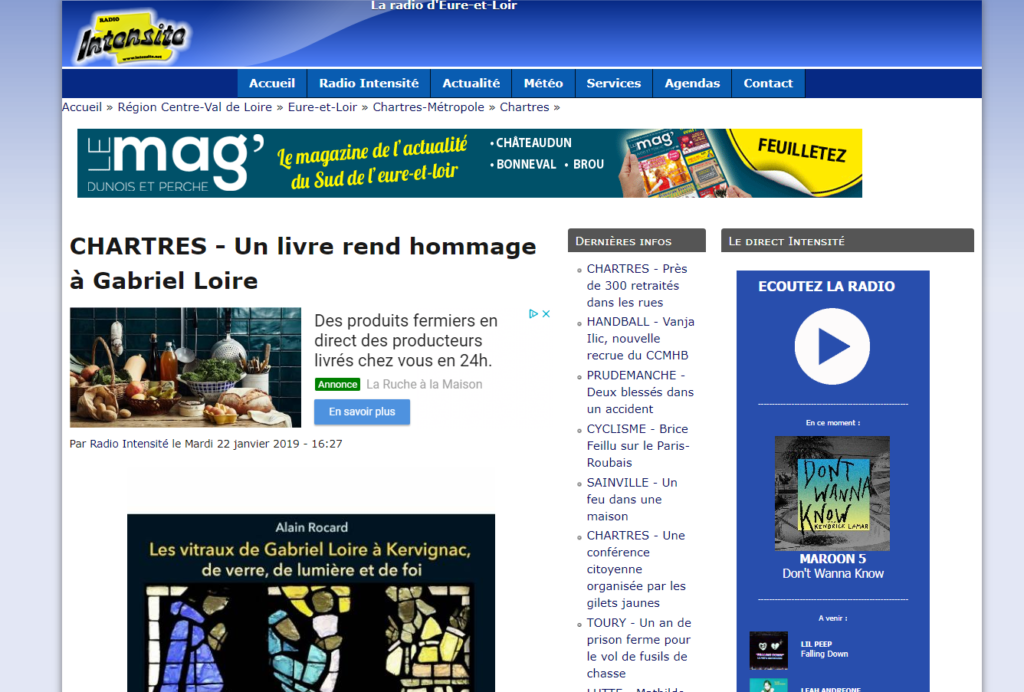Click the 'ECOUTEZ LA RADIO' heading
This screenshot has width=1024, height=692.
click(826, 286)
